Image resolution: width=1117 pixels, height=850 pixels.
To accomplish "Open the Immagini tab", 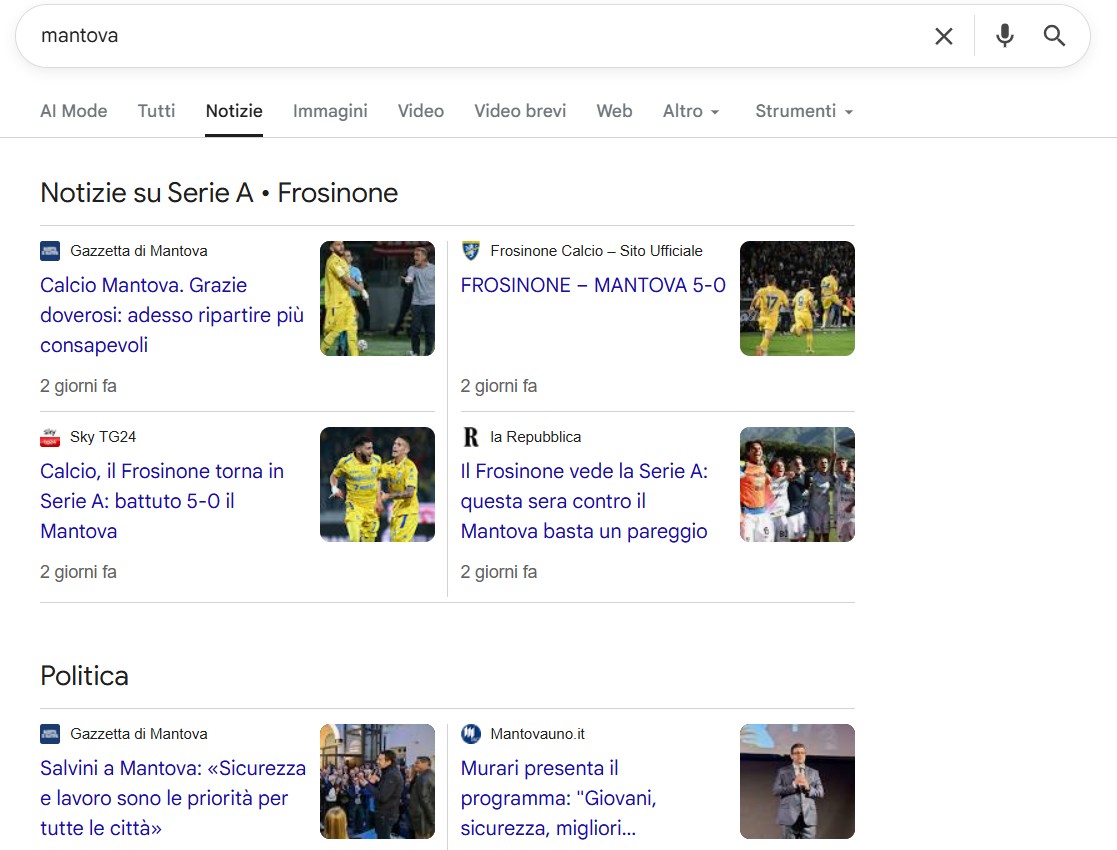I will (330, 111).
